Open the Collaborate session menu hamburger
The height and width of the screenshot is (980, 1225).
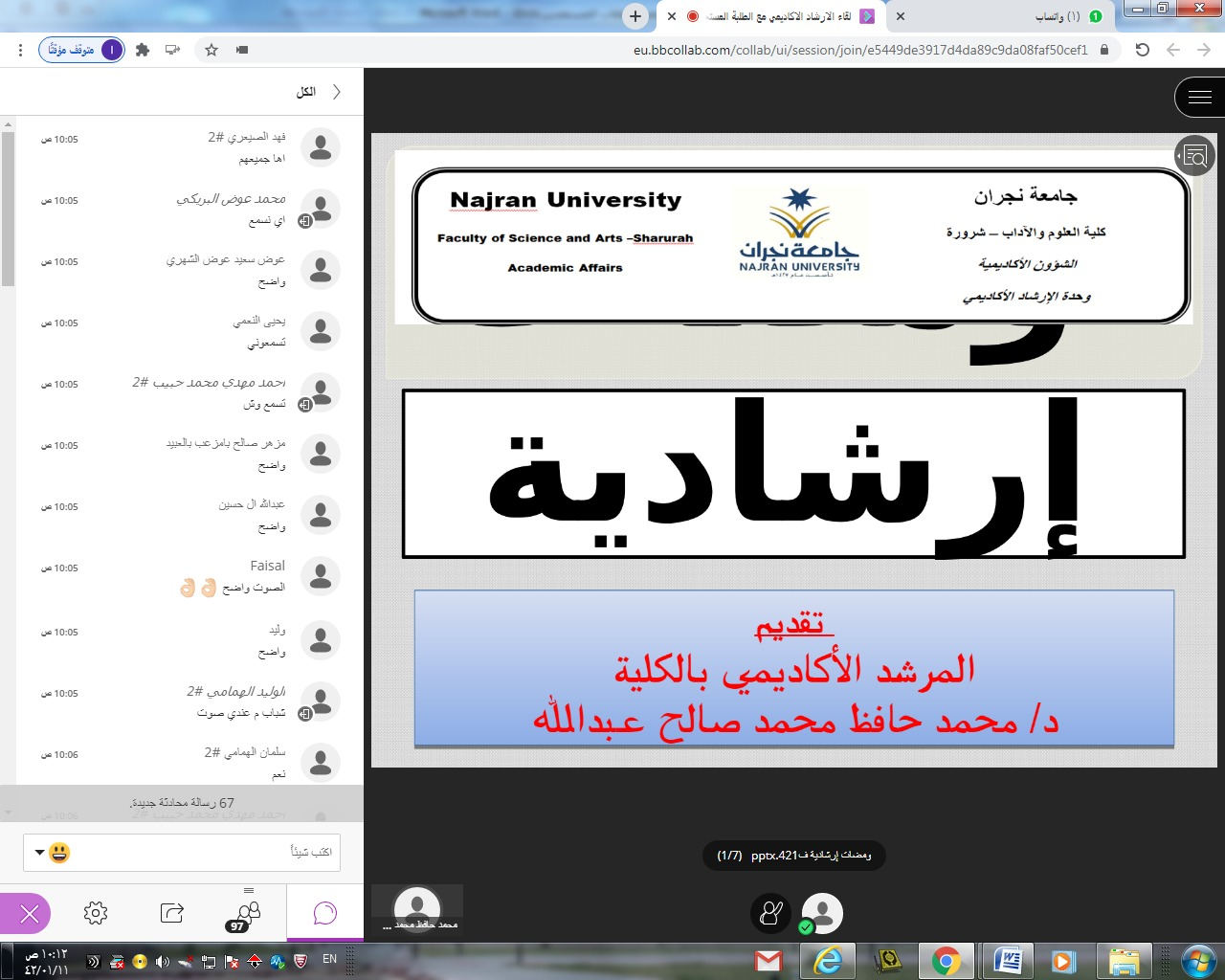click(1199, 97)
